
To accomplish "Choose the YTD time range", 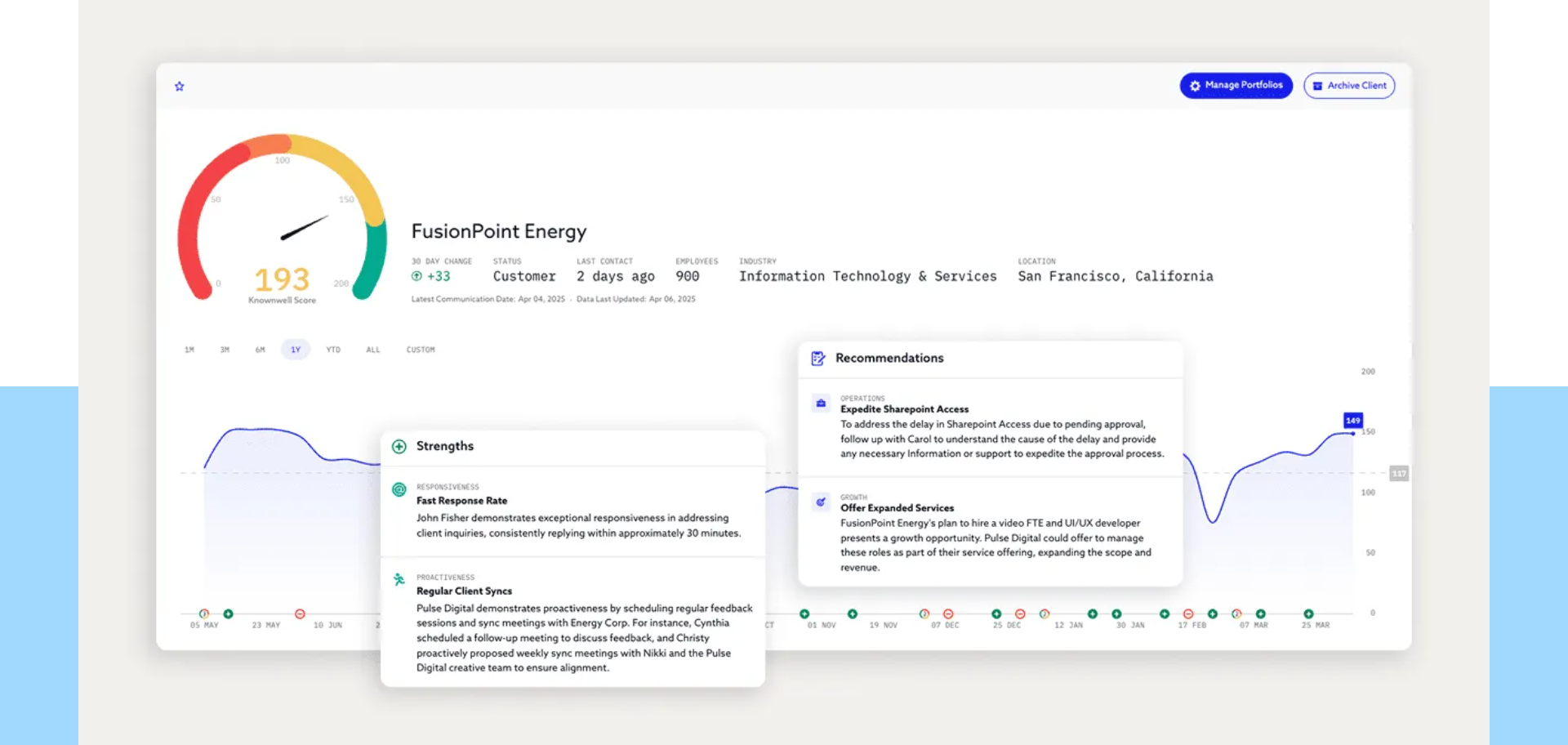I will tap(333, 350).
